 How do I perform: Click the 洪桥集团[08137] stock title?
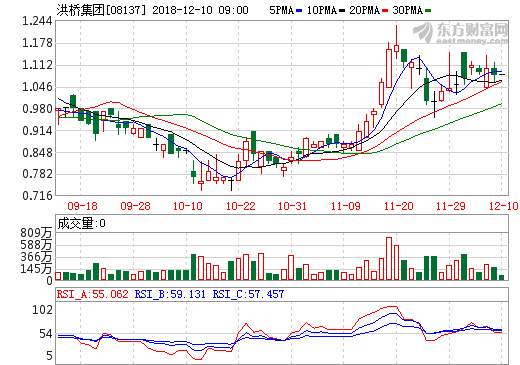(101, 10)
